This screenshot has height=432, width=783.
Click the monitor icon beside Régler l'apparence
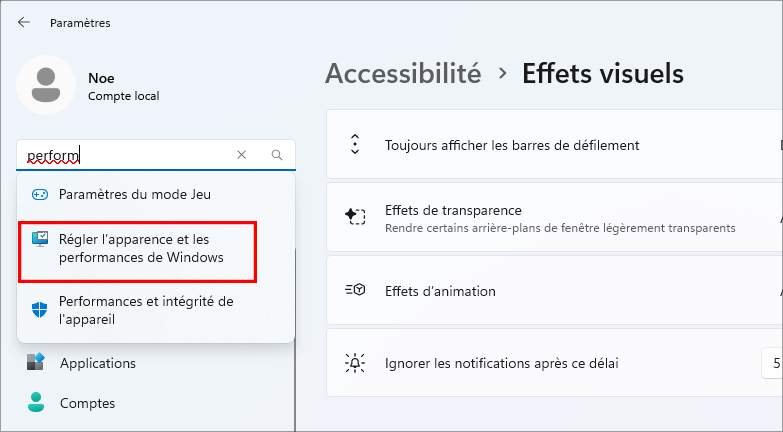click(40, 240)
